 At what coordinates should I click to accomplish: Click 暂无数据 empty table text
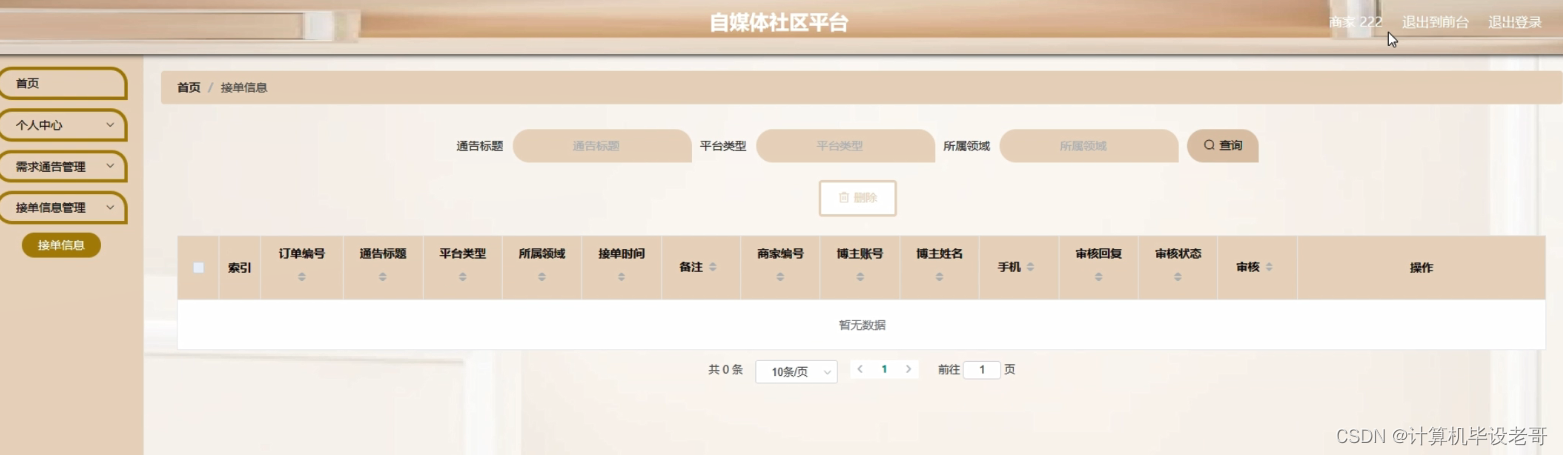861,325
